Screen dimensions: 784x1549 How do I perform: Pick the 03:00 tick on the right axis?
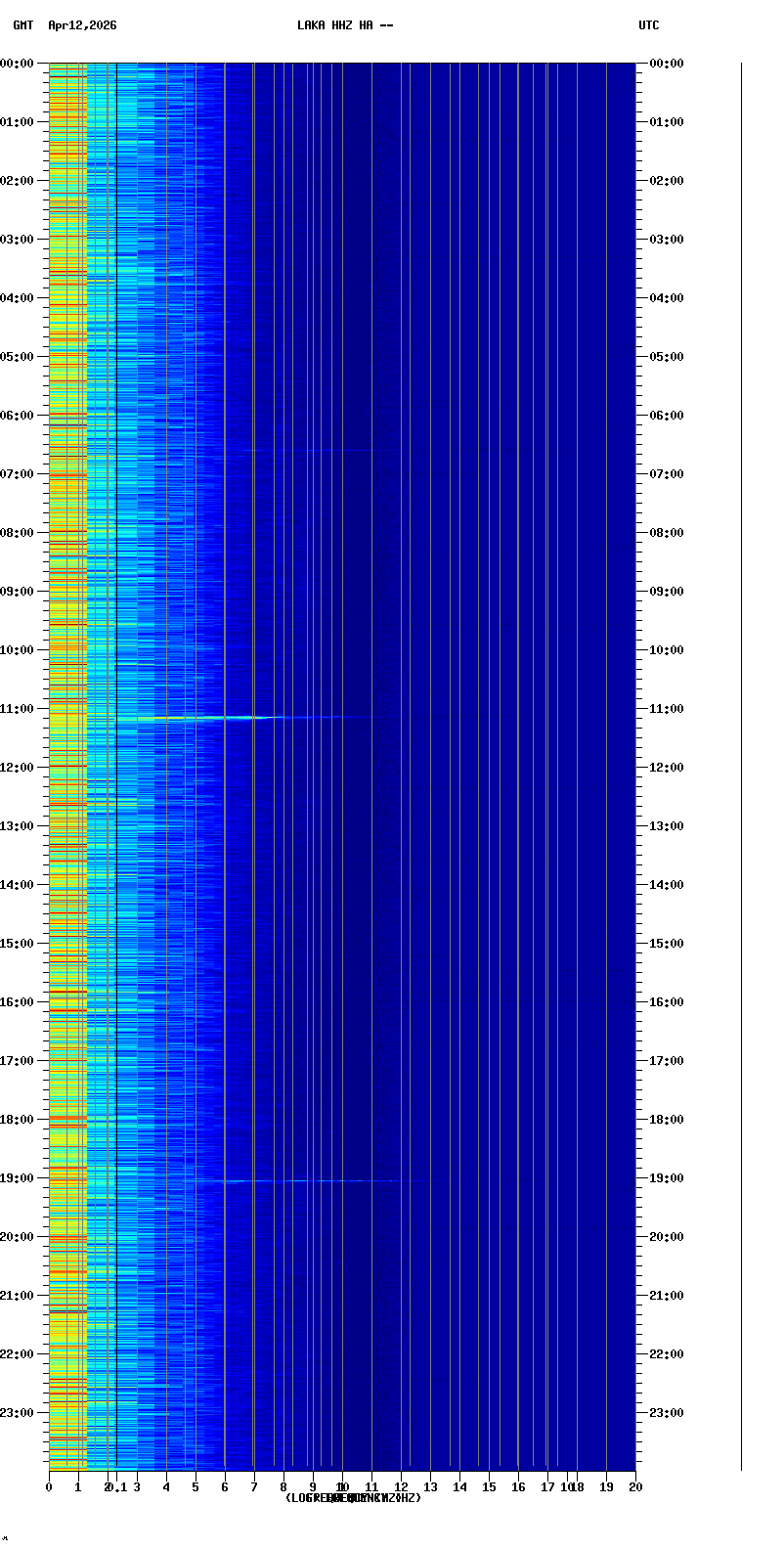point(667,240)
